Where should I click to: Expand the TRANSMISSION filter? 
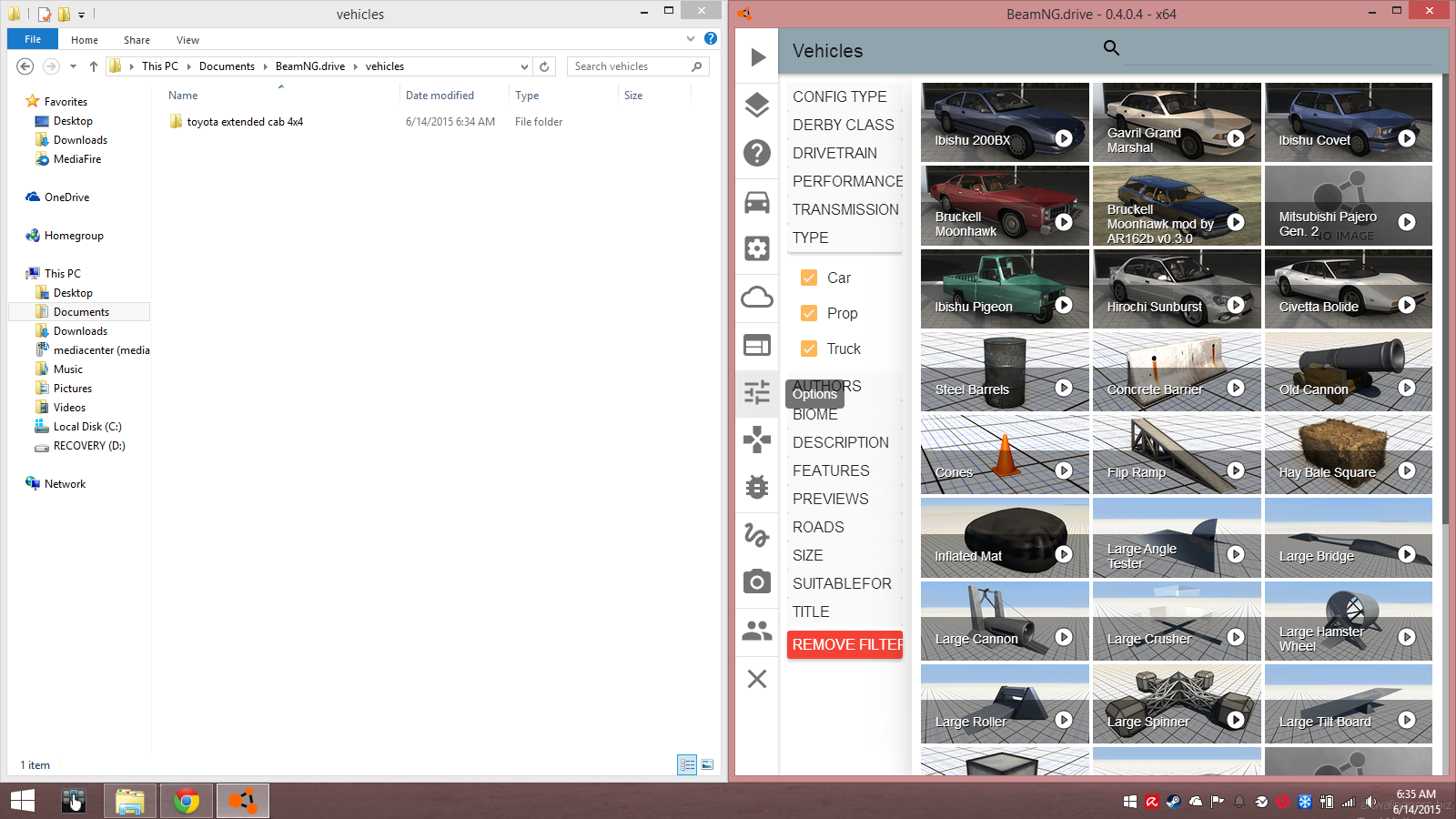(844, 209)
